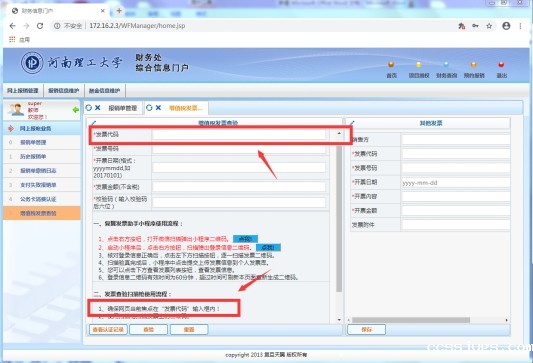The width and height of the screenshot is (533, 363).
Task: Collapse sidebar with the green arrow icon
Action: click(x=75, y=110)
